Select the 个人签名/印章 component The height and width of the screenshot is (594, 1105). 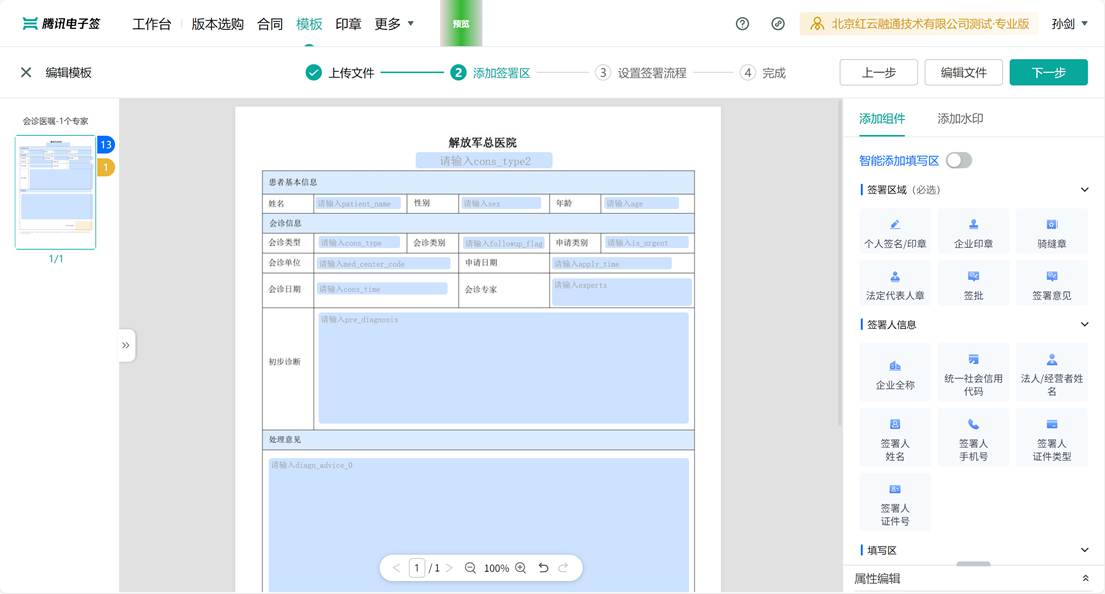pyautogui.click(x=895, y=232)
